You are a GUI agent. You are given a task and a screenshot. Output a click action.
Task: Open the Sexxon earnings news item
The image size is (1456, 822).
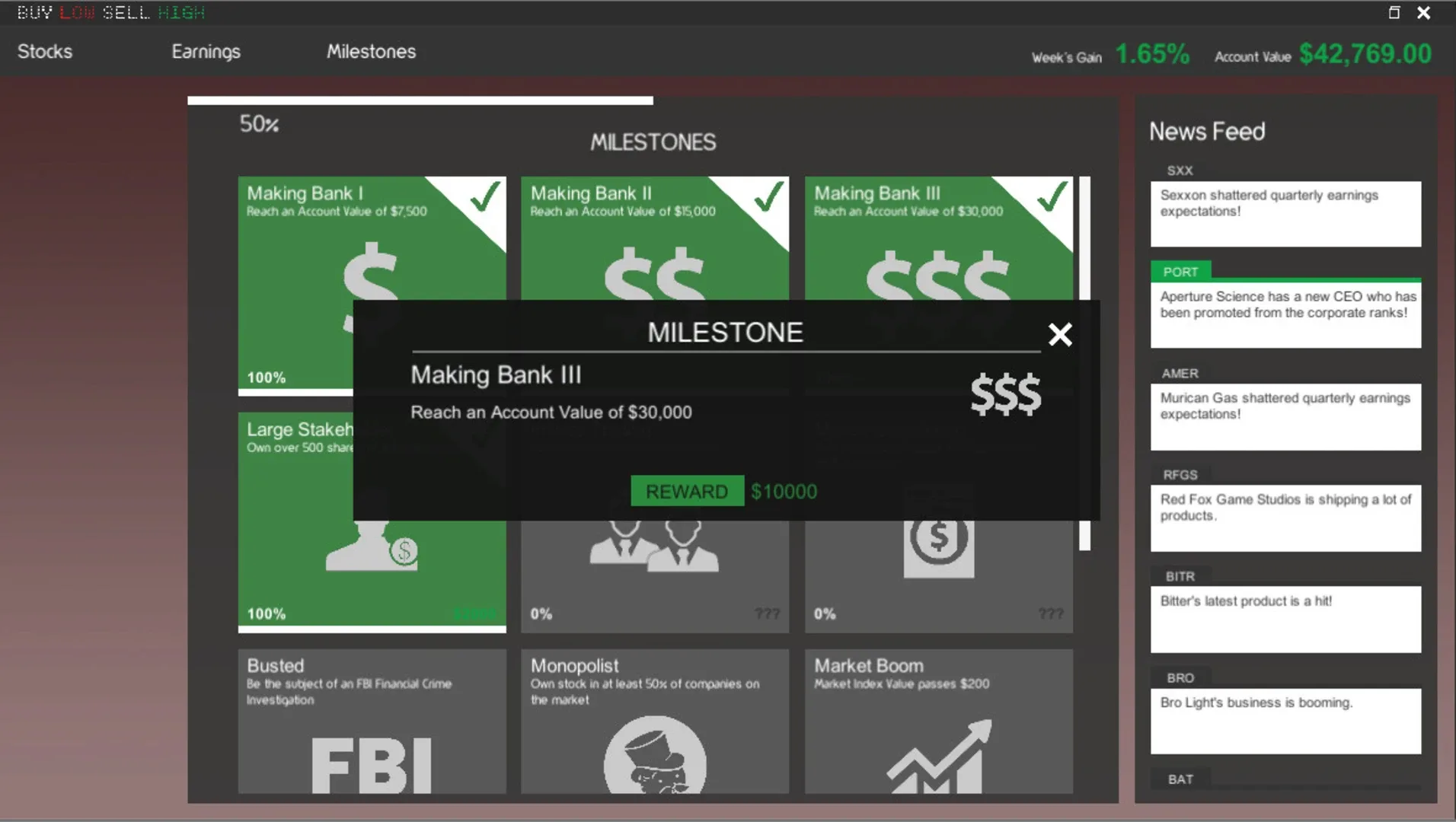coord(1285,213)
